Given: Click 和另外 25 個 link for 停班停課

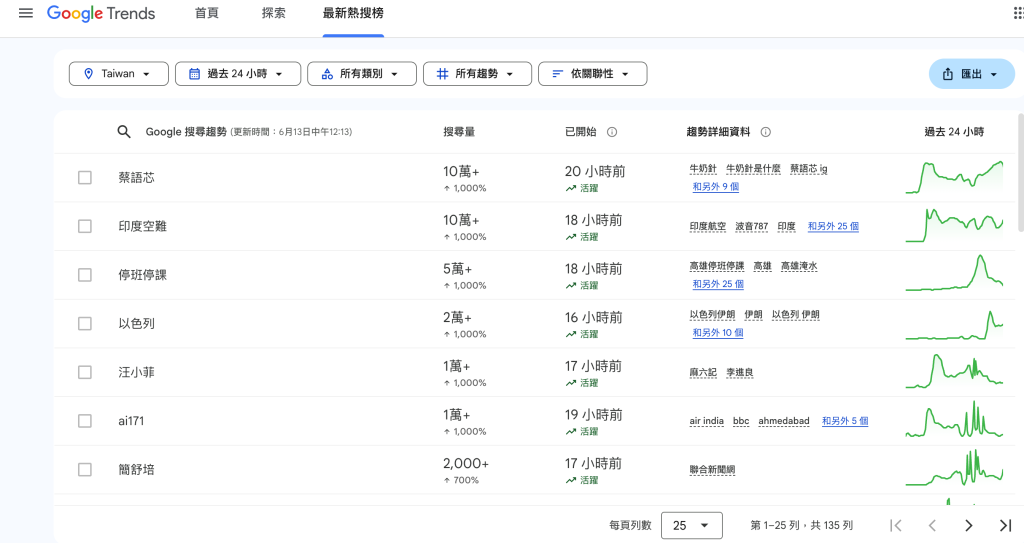Looking at the screenshot, I should pos(718,284).
